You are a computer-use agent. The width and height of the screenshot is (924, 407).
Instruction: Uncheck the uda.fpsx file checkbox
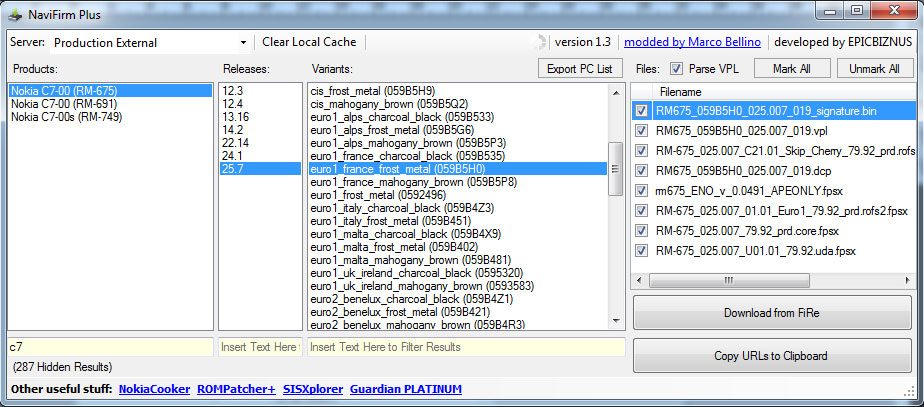[642, 251]
